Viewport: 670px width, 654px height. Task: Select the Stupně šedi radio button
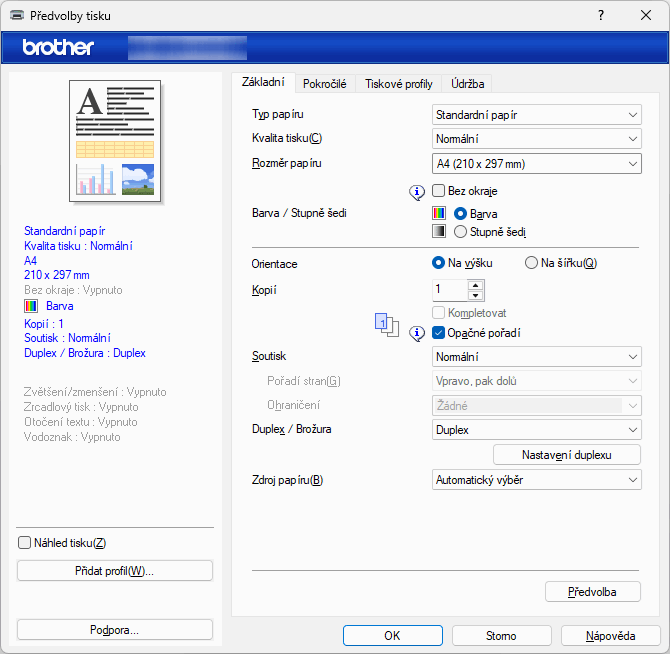pyautogui.click(x=460, y=232)
